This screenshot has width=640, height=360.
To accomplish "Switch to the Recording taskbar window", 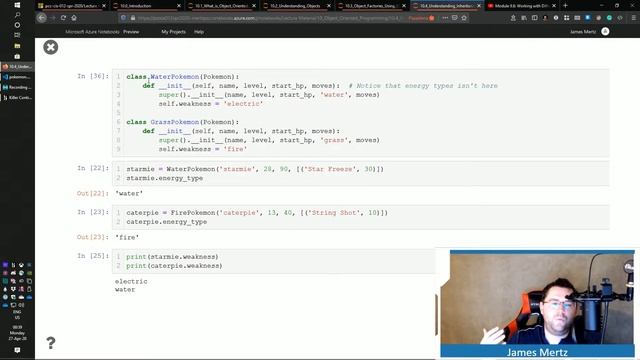I will pyautogui.click(x=17, y=87).
